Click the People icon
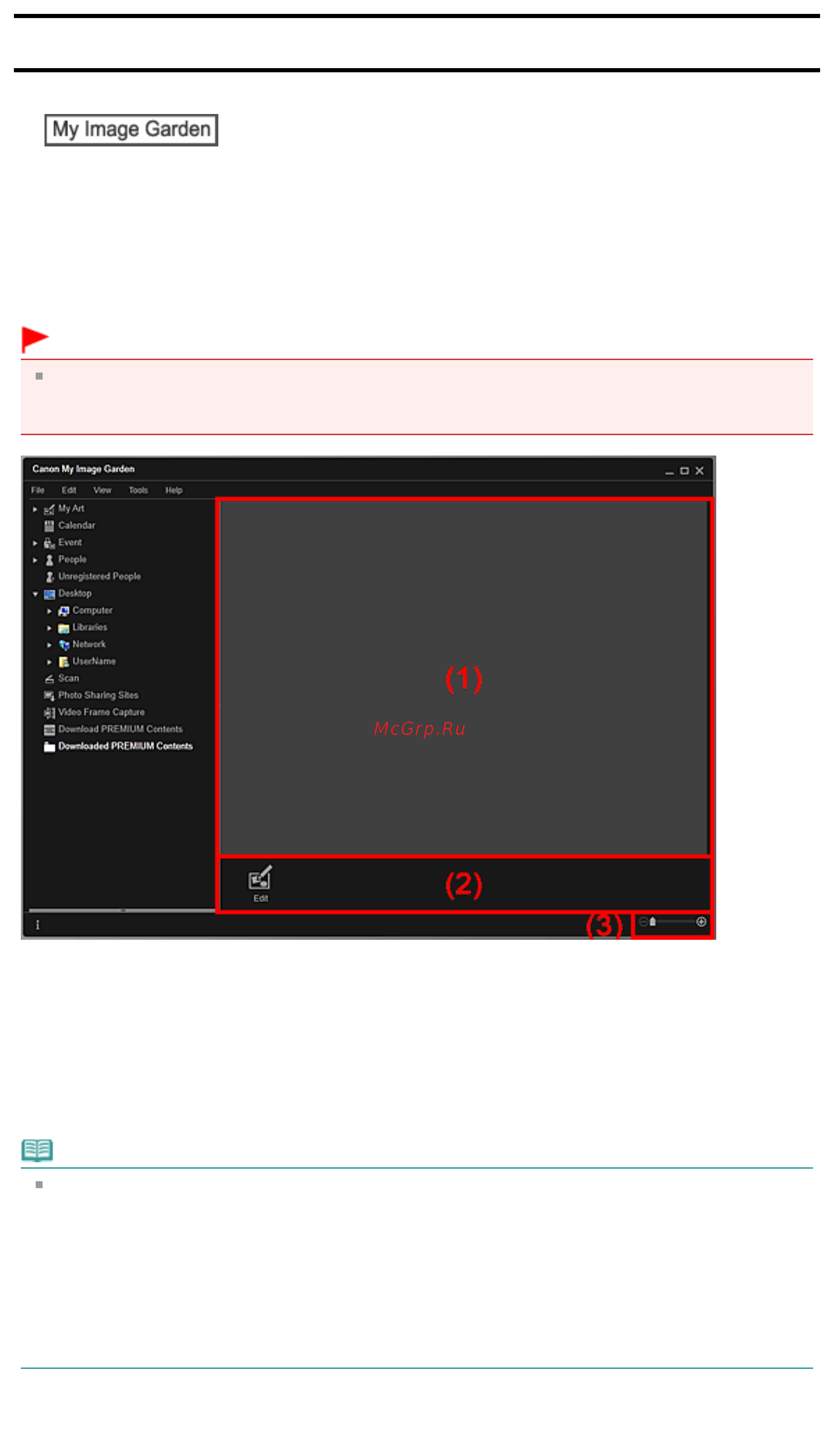The image size is (834, 1456). [x=49, y=560]
